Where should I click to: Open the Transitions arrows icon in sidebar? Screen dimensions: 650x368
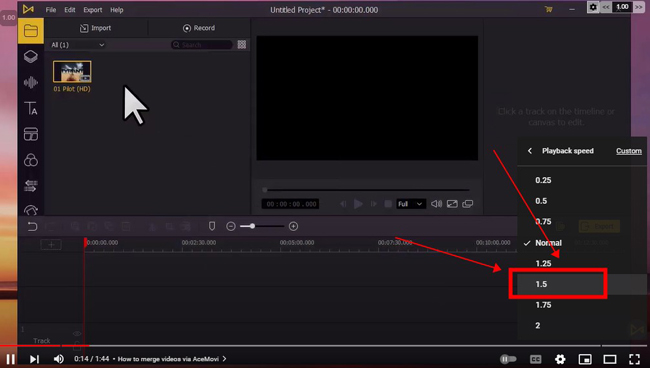point(31,186)
